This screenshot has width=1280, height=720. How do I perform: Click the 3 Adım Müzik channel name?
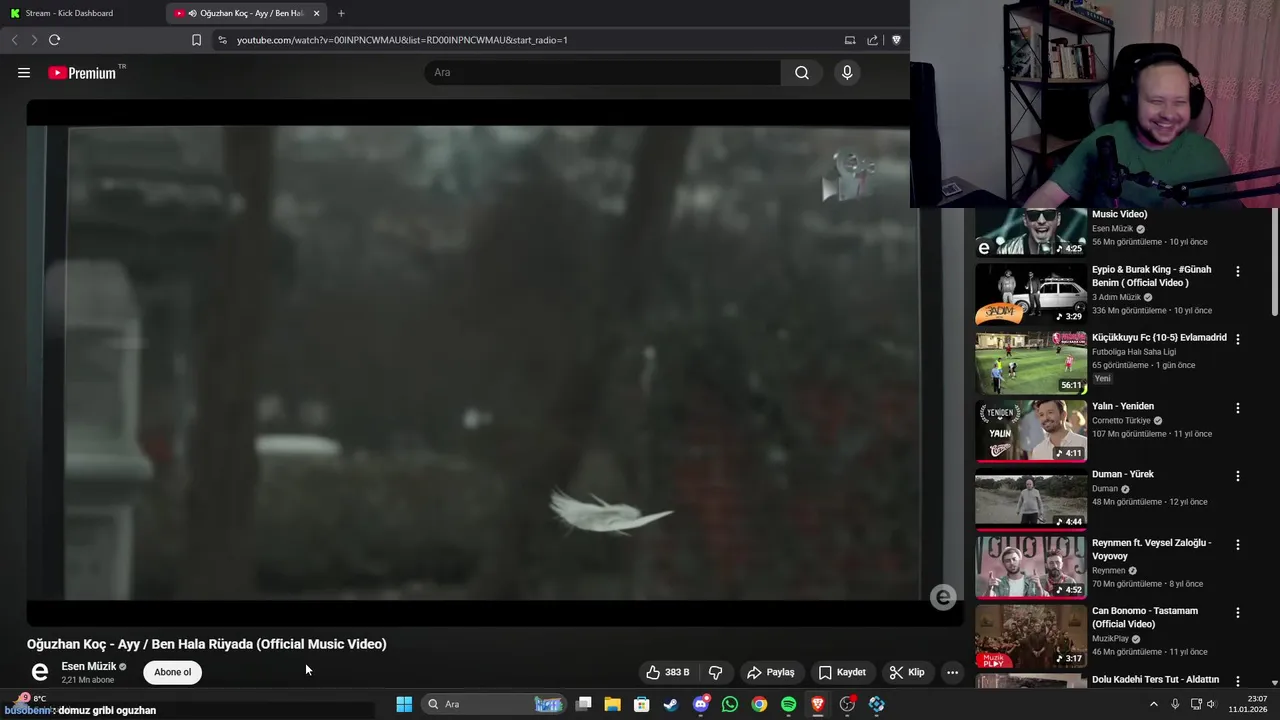[x=1116, y=297]
